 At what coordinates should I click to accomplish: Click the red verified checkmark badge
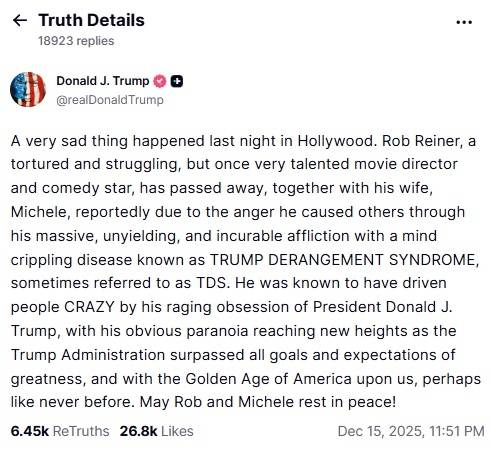tap(160, 81)
